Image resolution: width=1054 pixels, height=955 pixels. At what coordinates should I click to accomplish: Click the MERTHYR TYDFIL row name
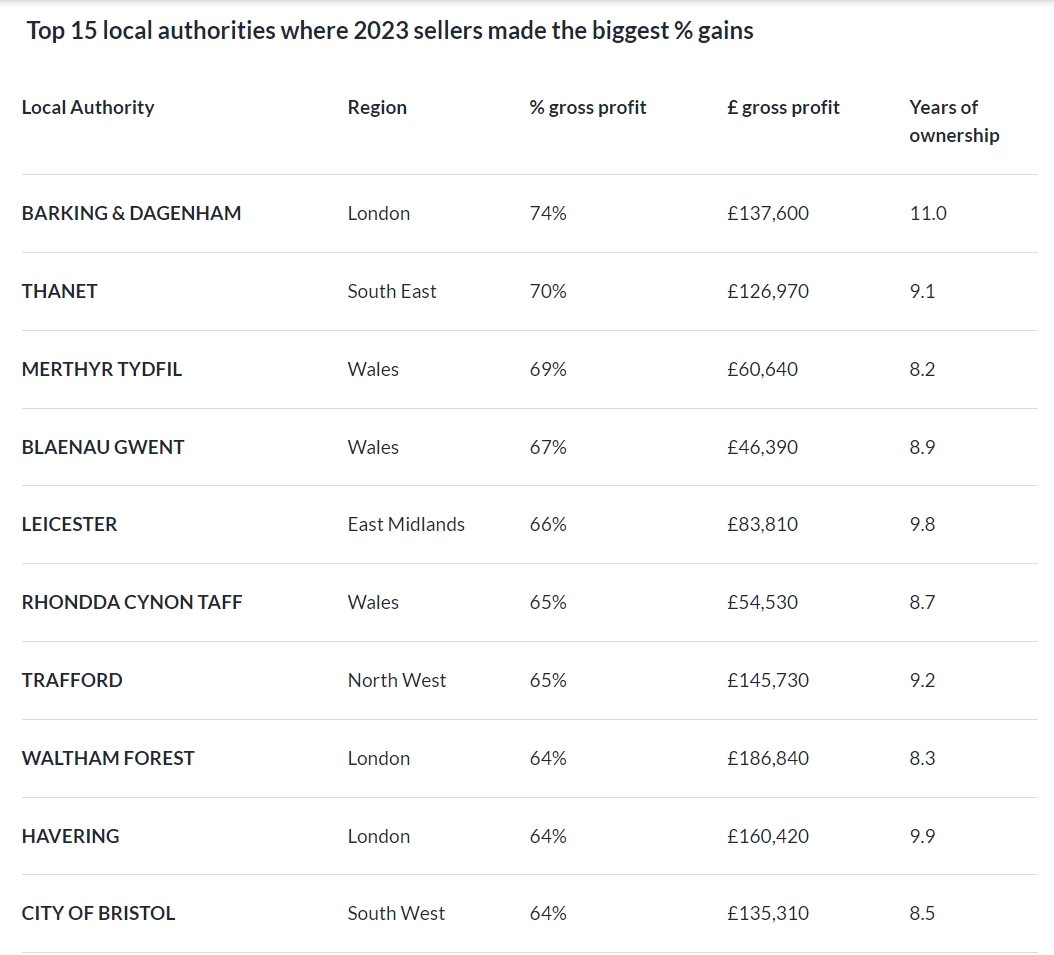(x=102, y=369)
